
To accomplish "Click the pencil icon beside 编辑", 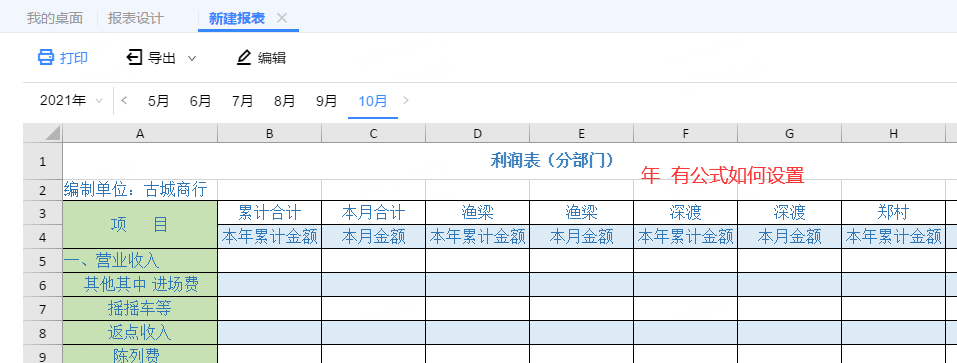I will point(244,58).
